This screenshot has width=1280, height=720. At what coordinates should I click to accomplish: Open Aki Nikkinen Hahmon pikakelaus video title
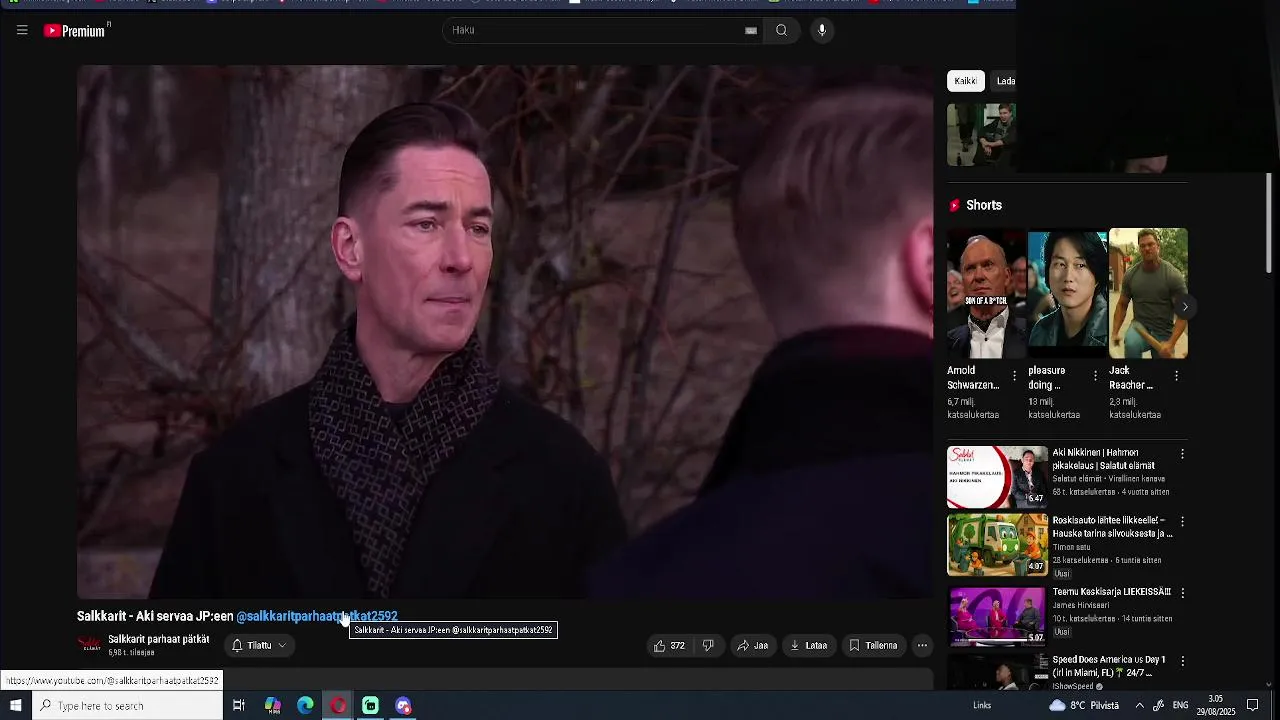point(1103,459)
